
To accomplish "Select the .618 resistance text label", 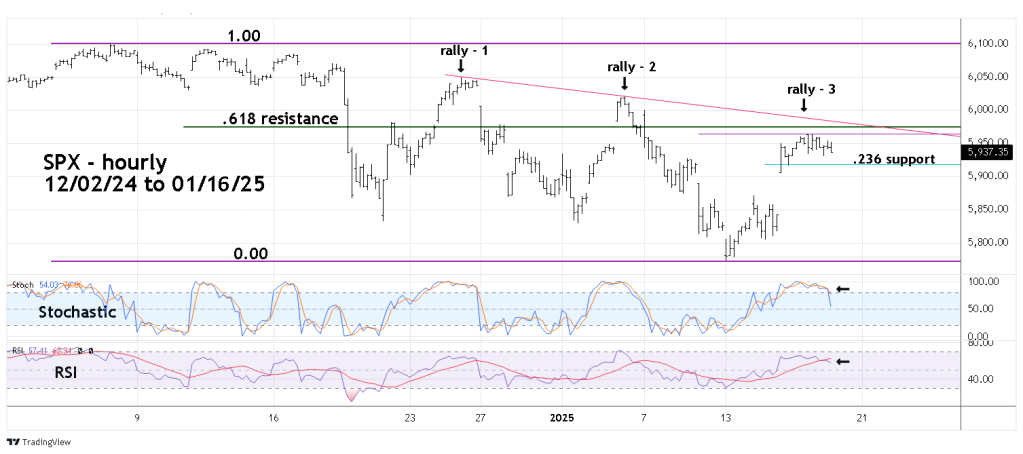I will 280,119.
